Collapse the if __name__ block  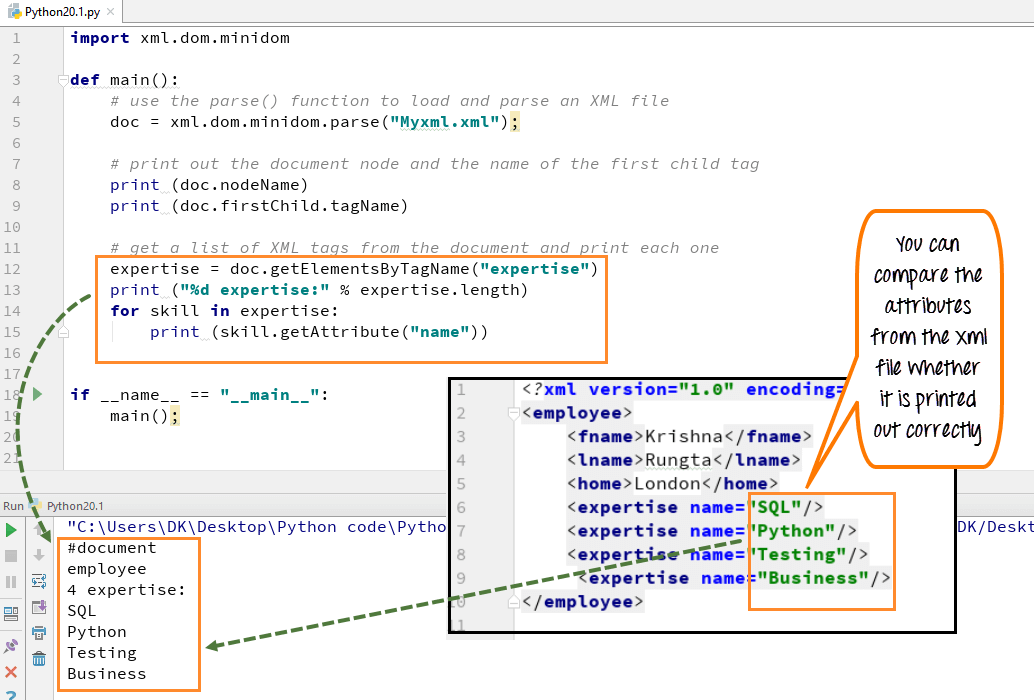(x=61, y=393)
